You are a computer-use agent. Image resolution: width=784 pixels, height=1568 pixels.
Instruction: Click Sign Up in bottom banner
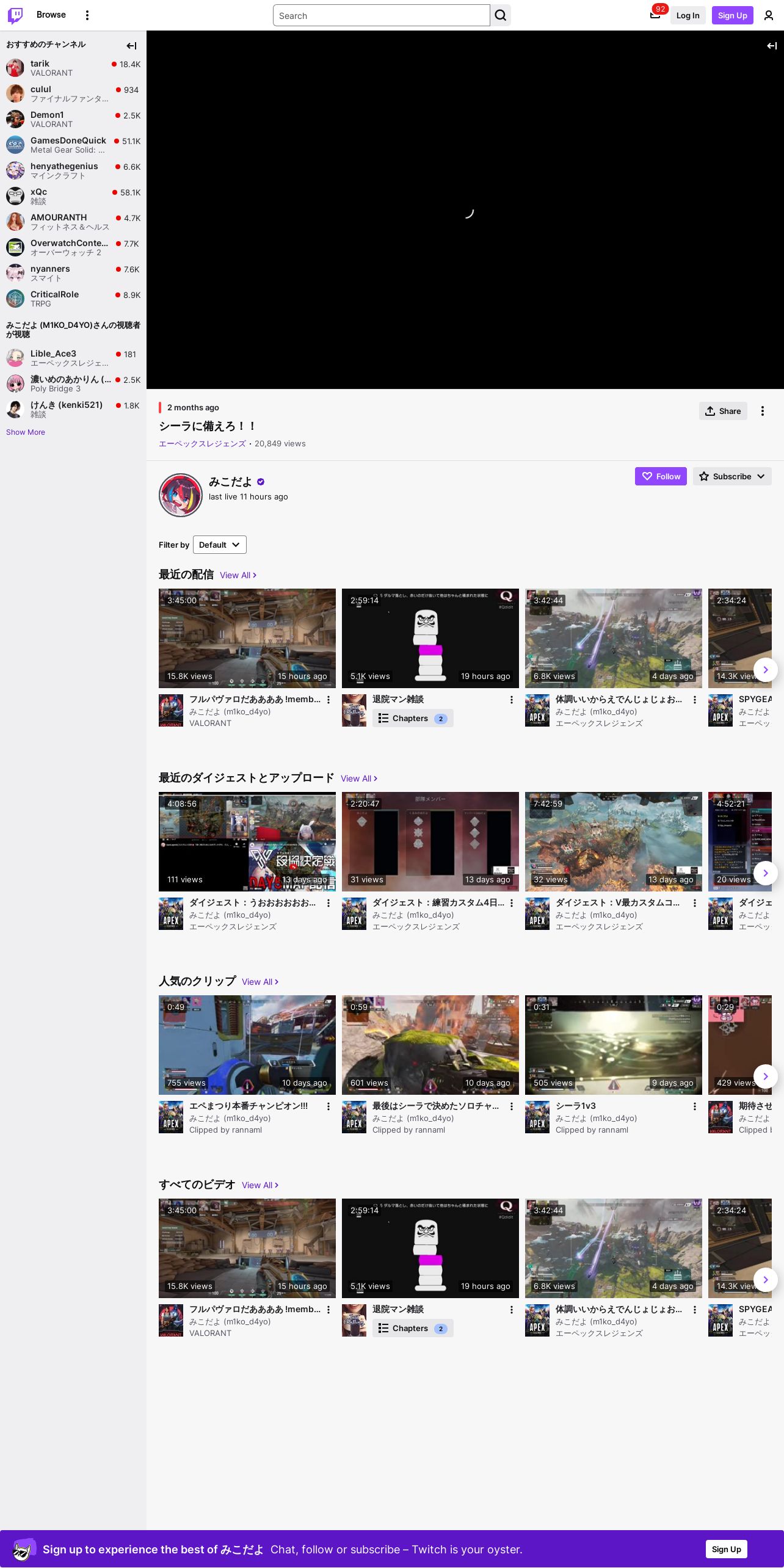727,1549
